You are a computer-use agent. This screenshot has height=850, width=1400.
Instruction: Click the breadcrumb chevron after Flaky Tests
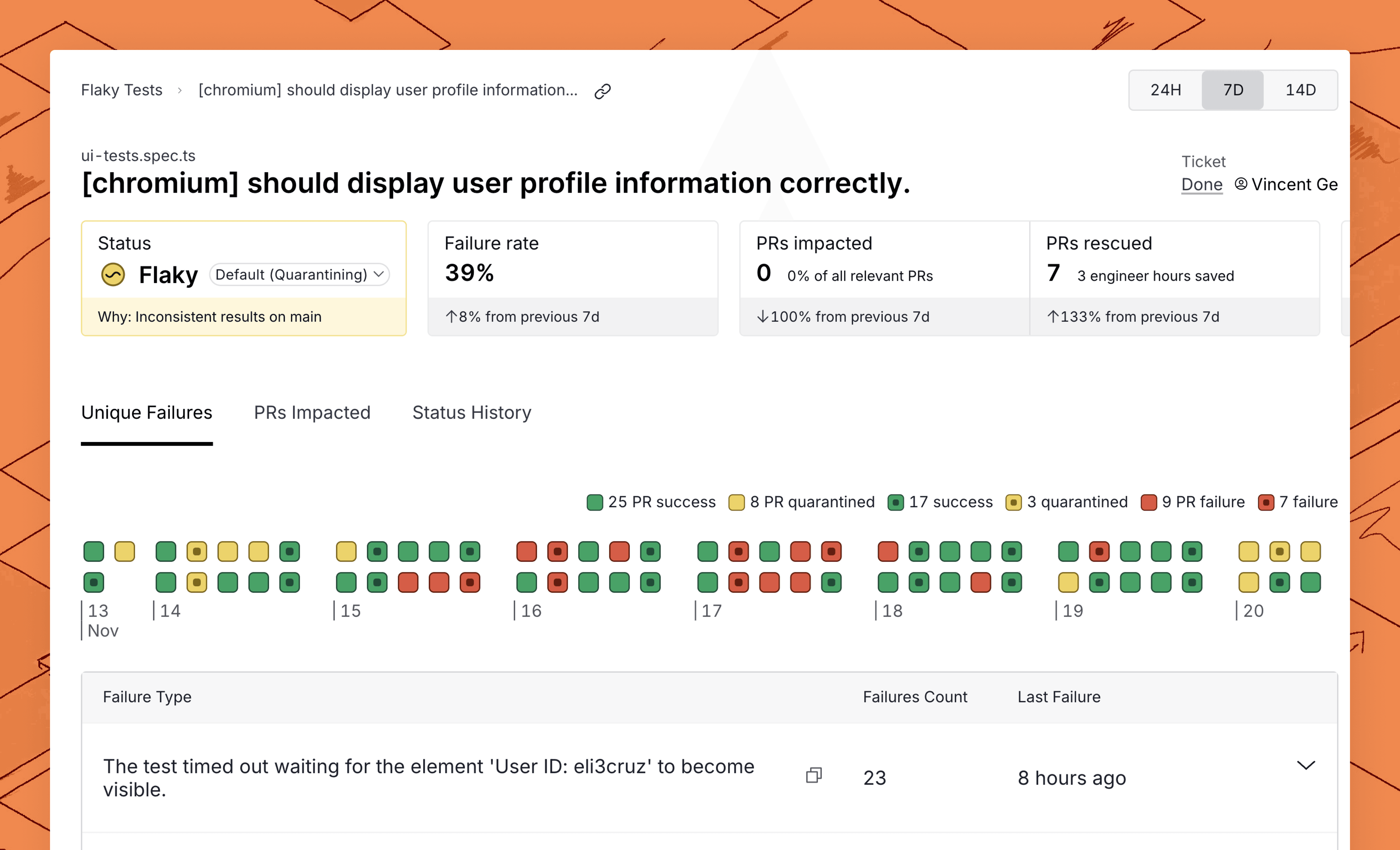tap(179, 90)
